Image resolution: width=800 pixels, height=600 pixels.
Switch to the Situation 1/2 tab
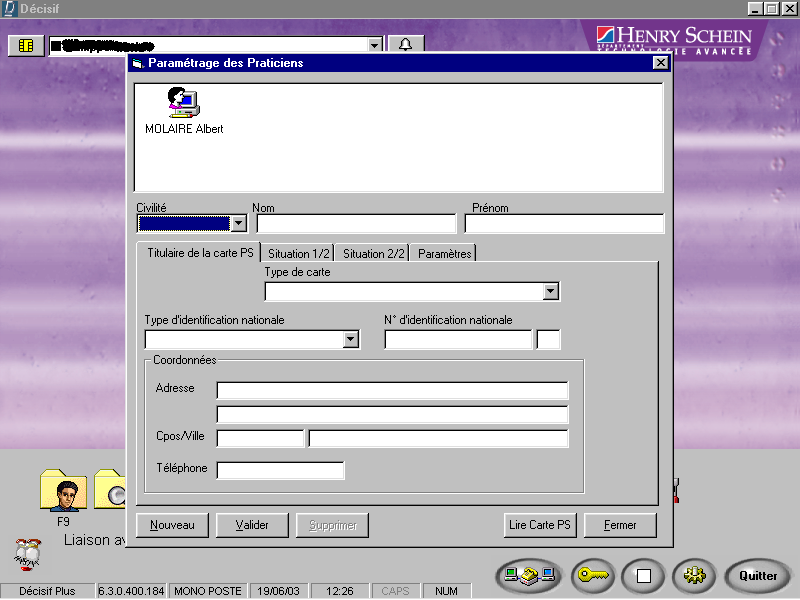[298, 253]
